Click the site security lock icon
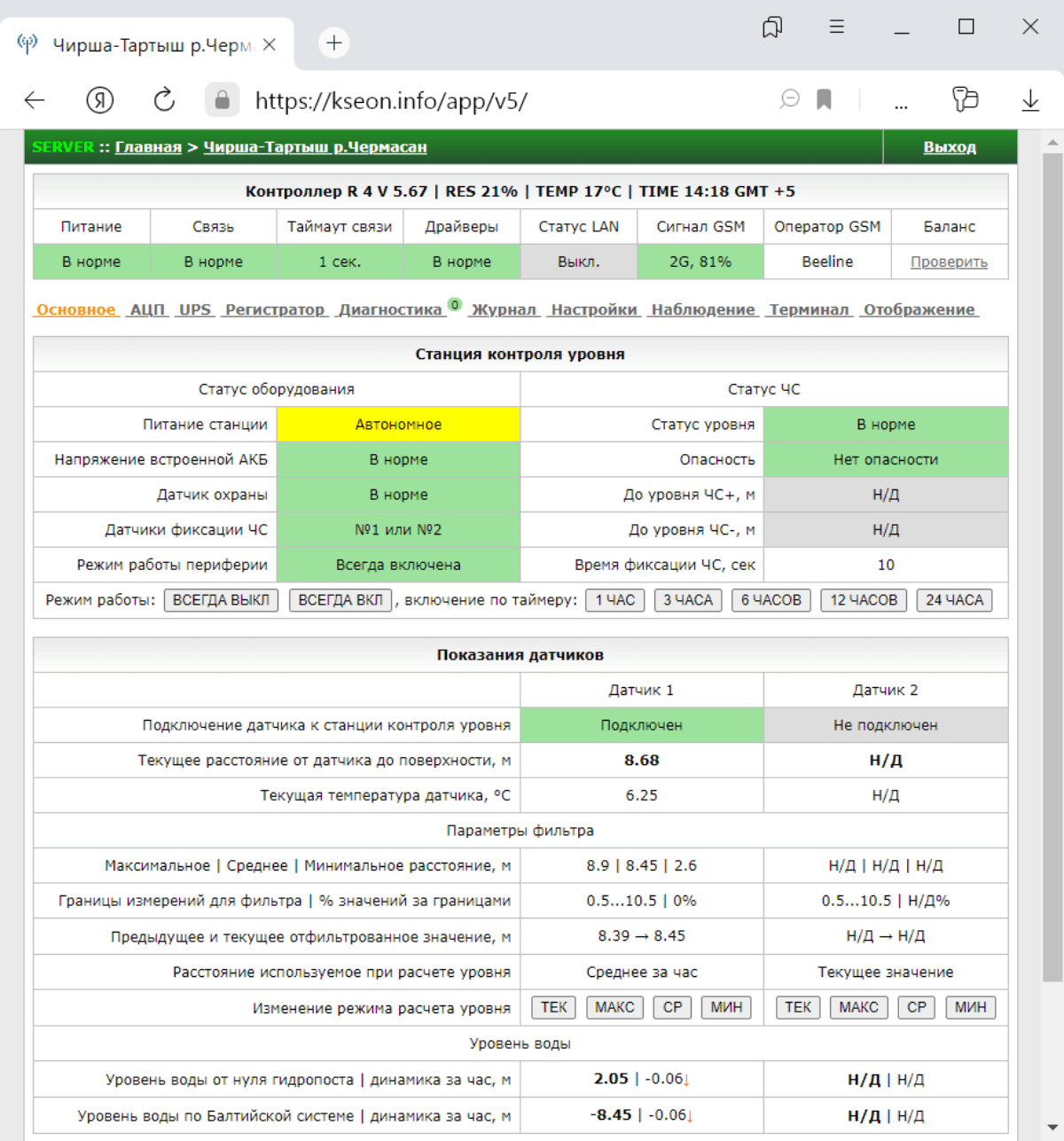The height and width of the screenshot is (1141, 1064). point(222,100)
